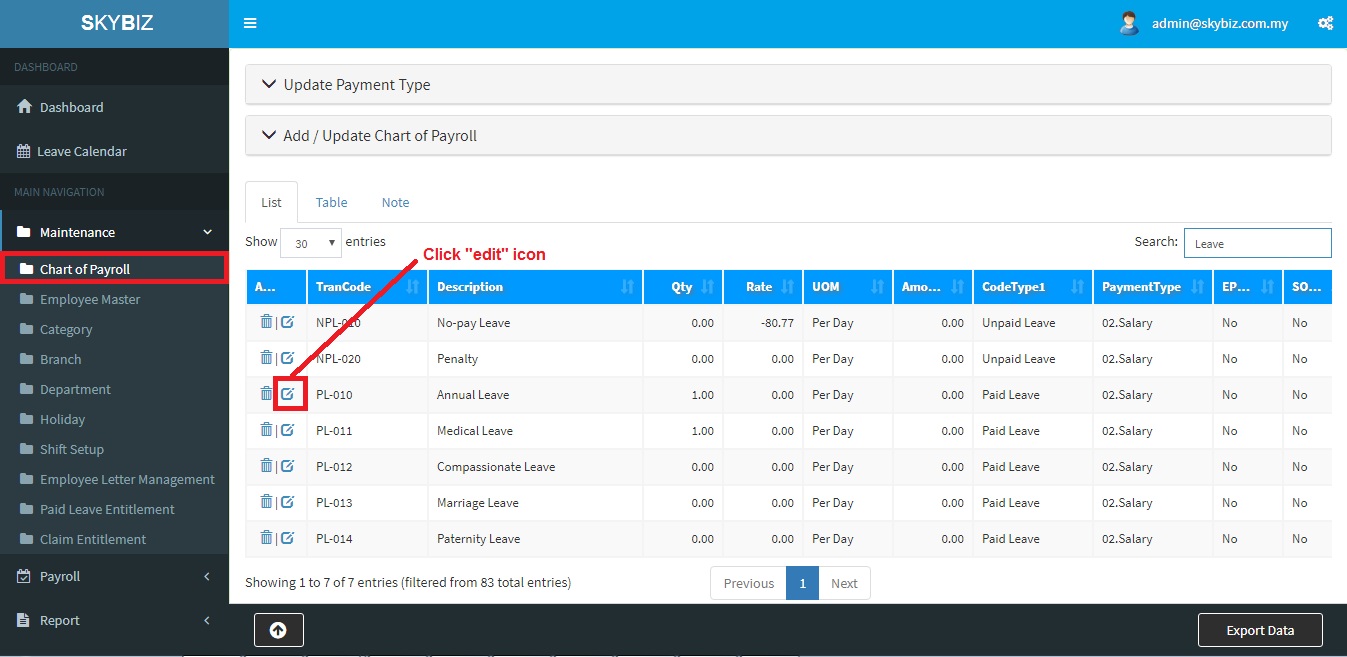Click edit icon for Medical Leave row
This screenshot has height=657, width=1347.
pos(288,430)
